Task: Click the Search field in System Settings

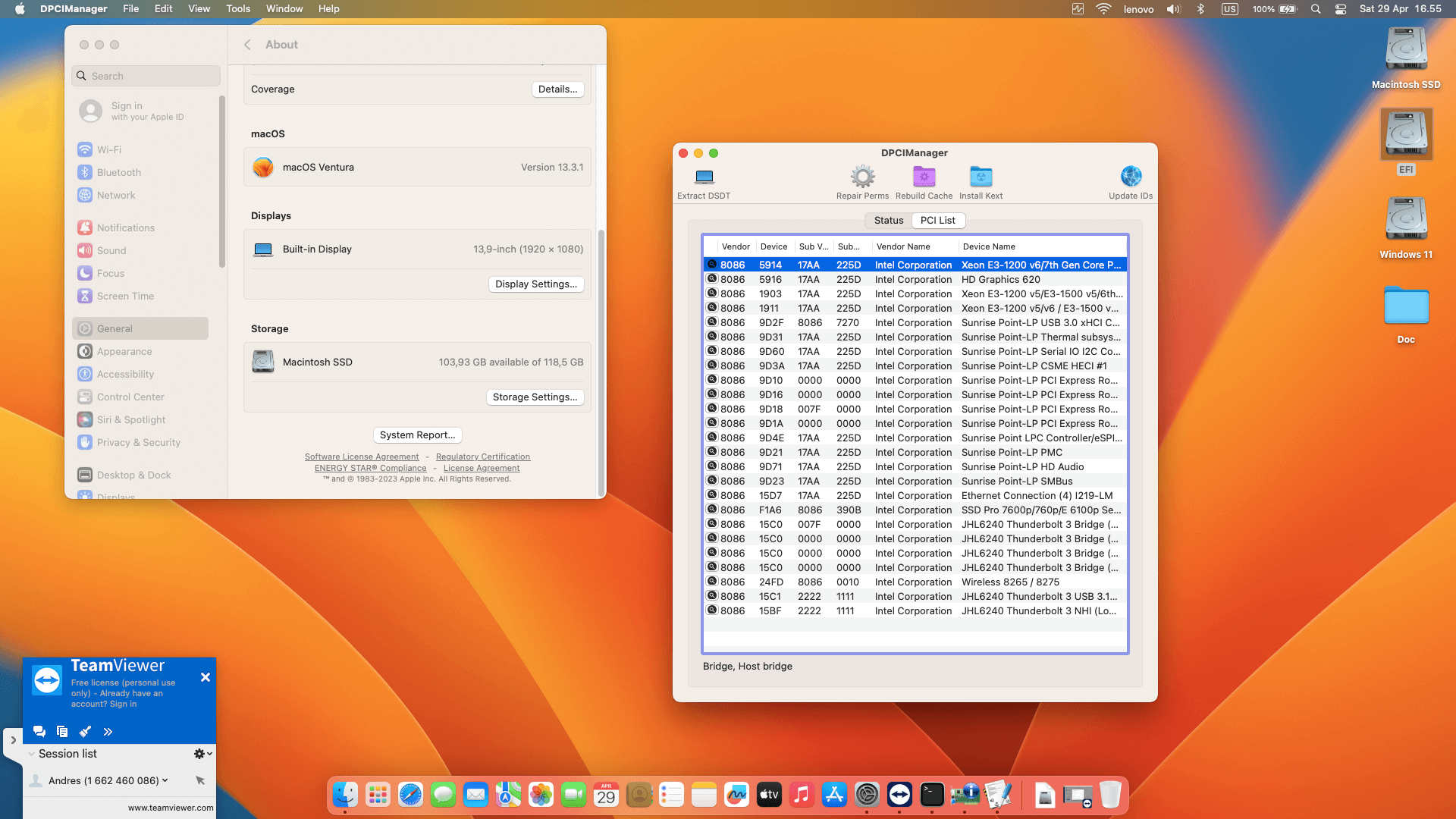Action: (x=146, y=76)
